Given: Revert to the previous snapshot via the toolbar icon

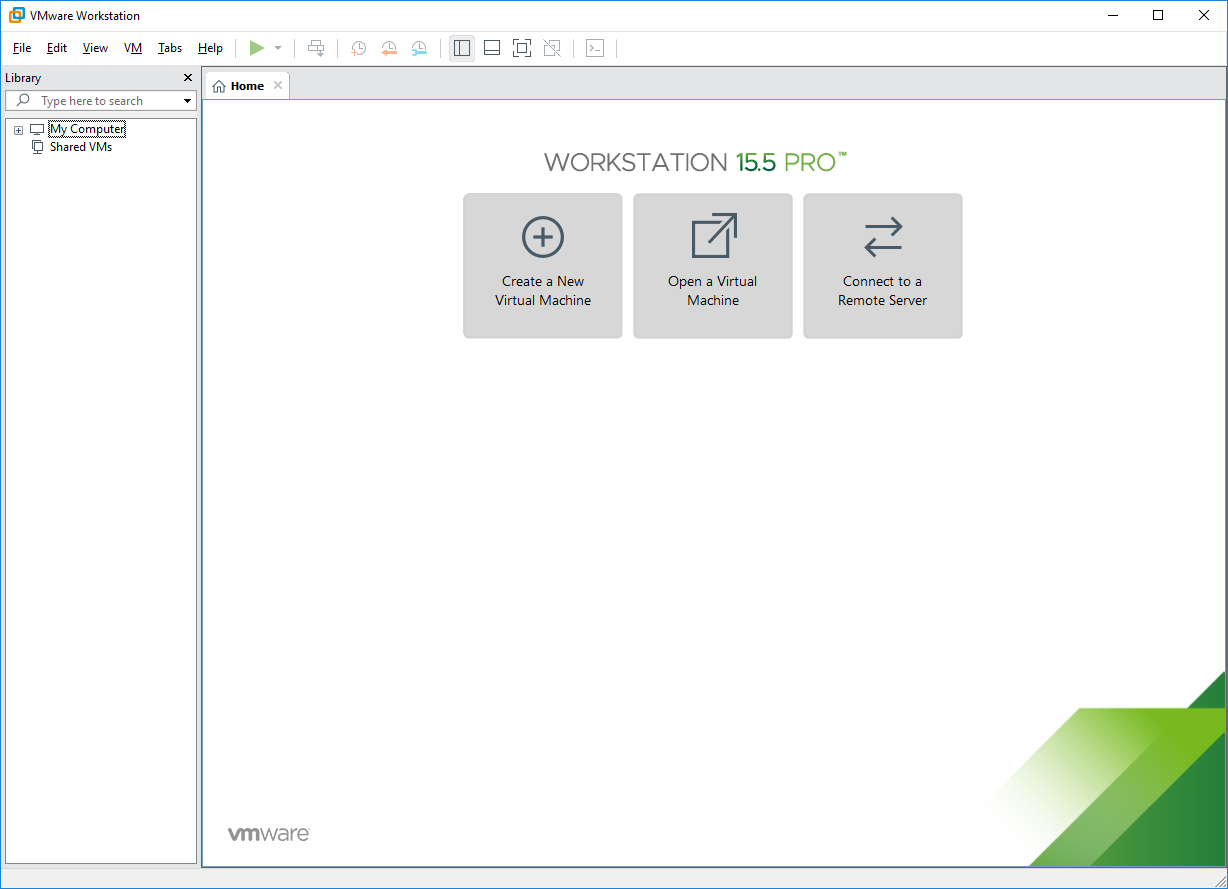Looking at the screenshot, I should (389, 48).
